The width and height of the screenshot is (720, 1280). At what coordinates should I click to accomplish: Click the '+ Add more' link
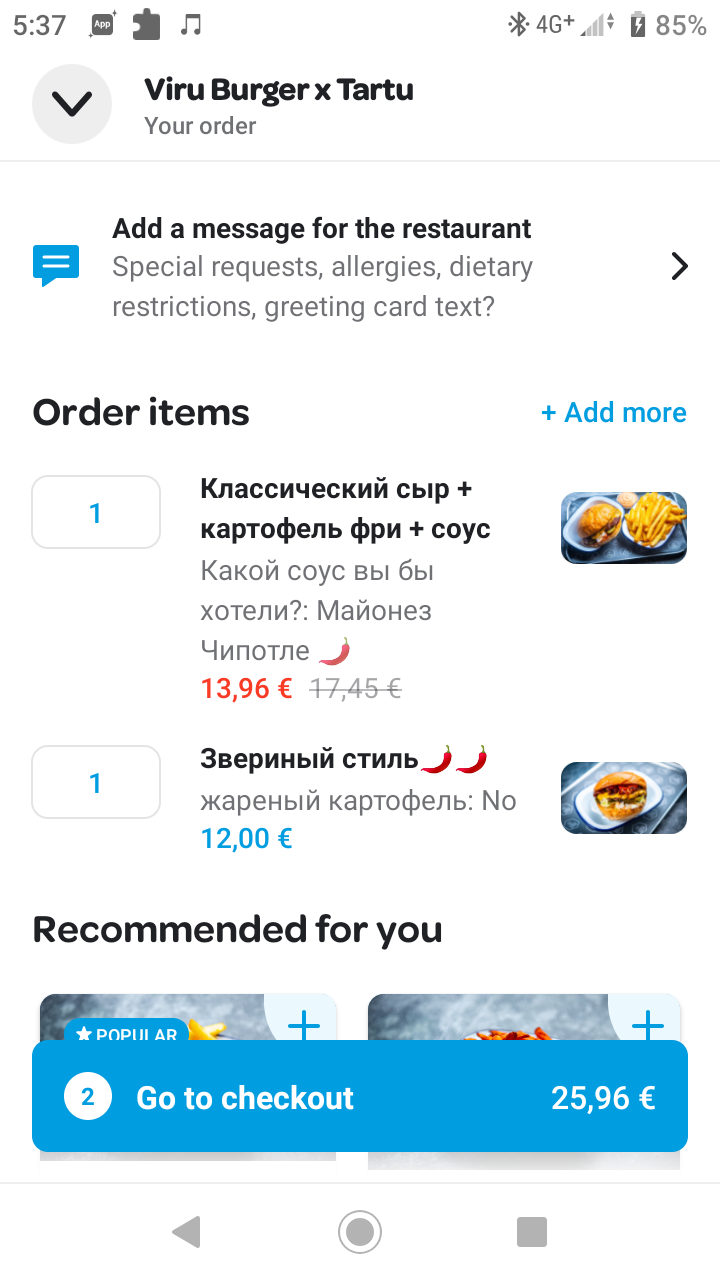[613, 412]
